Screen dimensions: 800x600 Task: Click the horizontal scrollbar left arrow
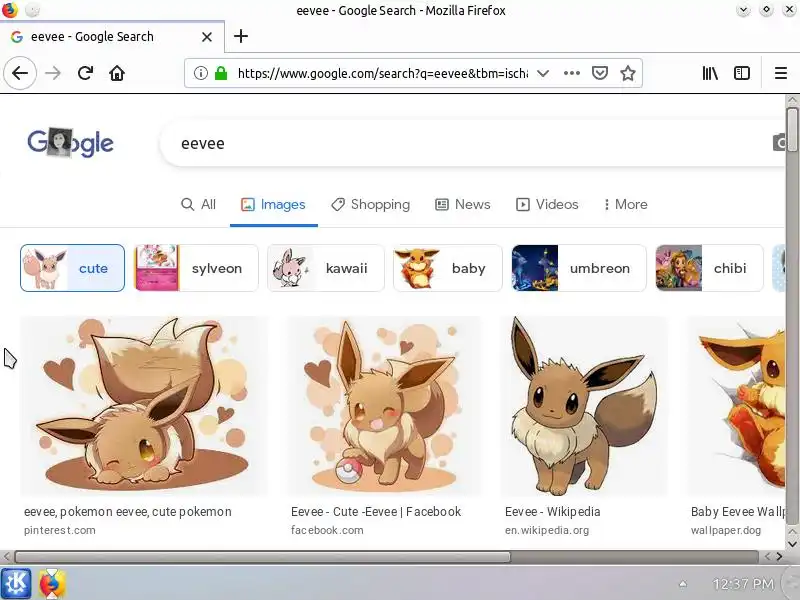[6, 557]
